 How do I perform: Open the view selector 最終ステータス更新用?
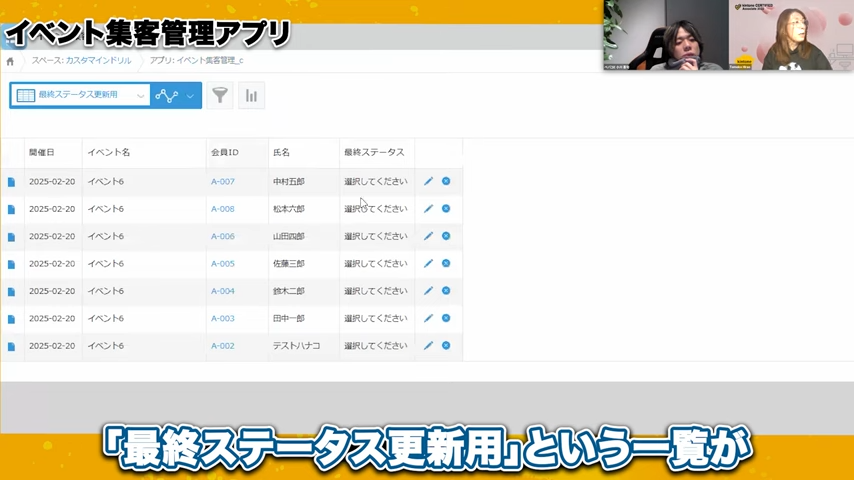[x=80, y=95]
